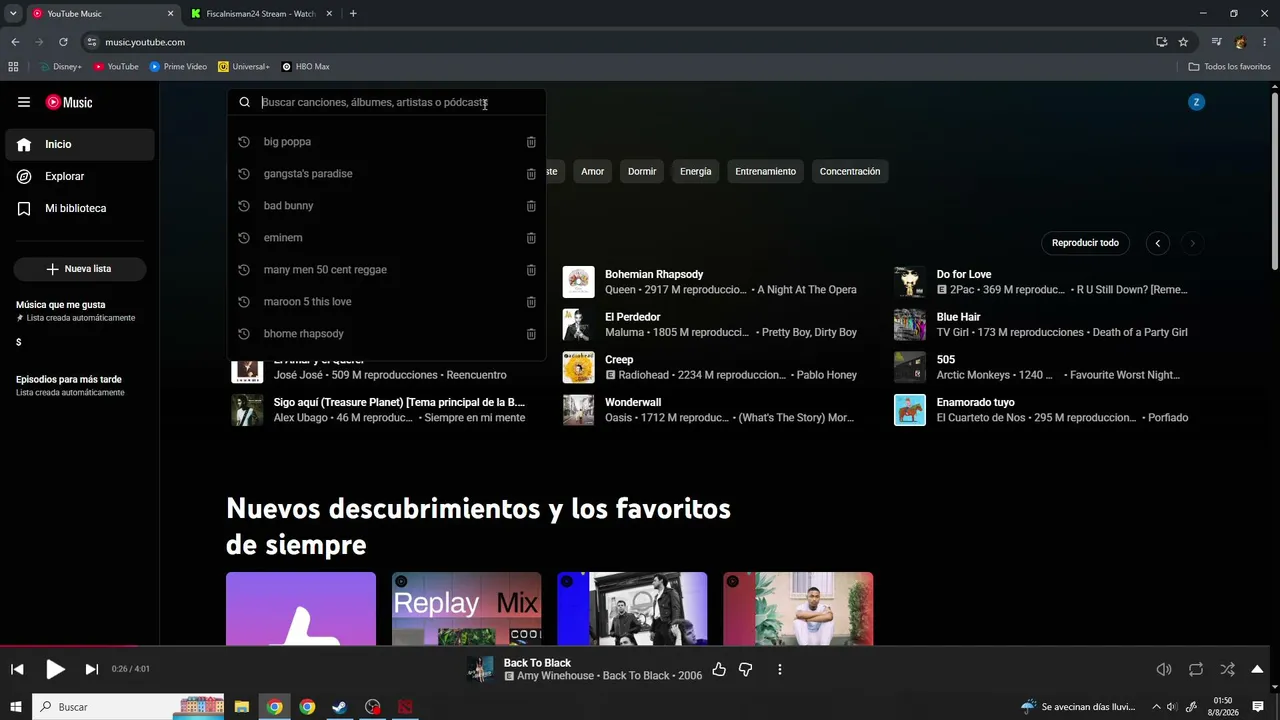Screen dimensions: 1280x720
Task: Switch to the Fiscalnisman24 Stream tab
Action: pos(262,14)
